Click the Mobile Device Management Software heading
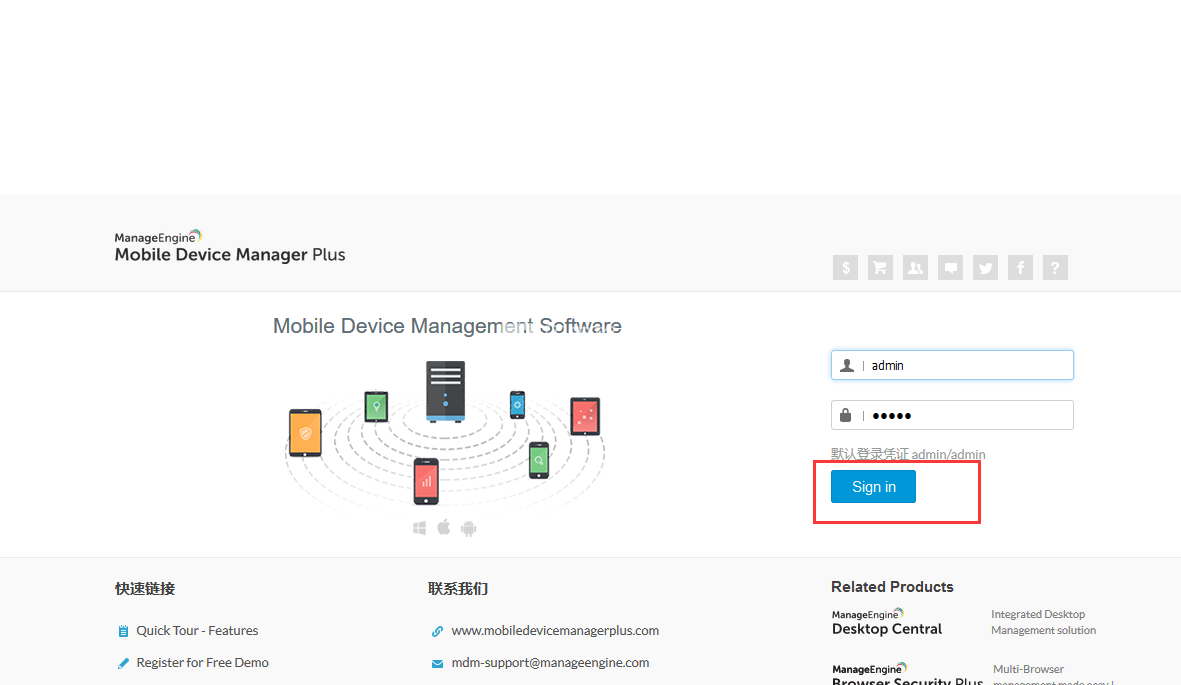 click(447, 326)
